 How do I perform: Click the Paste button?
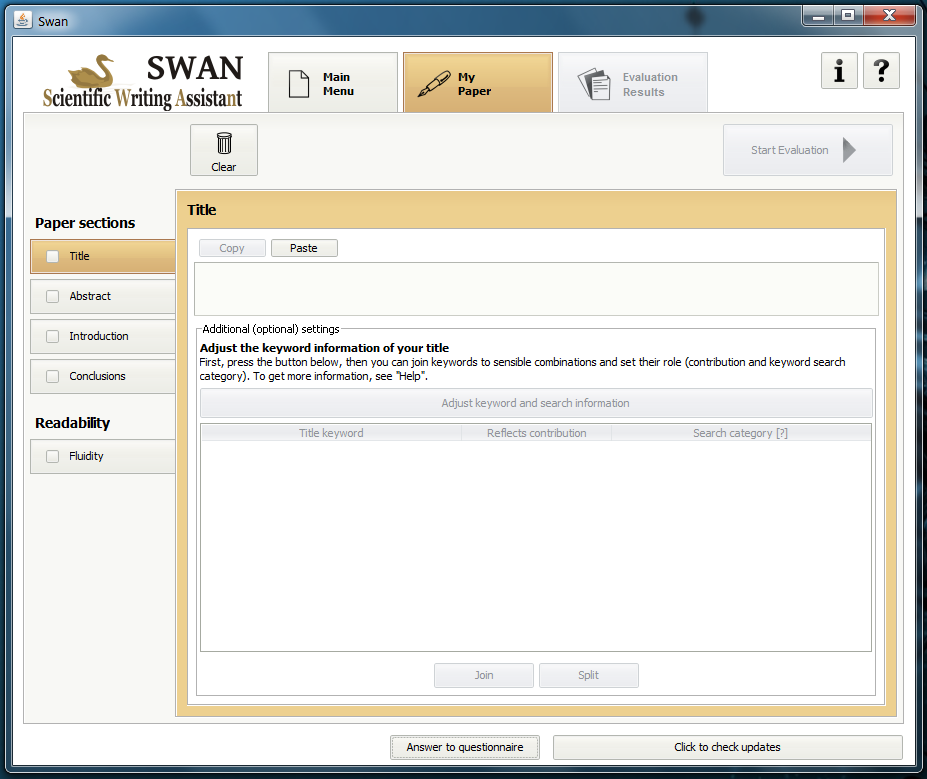point(304,248)
